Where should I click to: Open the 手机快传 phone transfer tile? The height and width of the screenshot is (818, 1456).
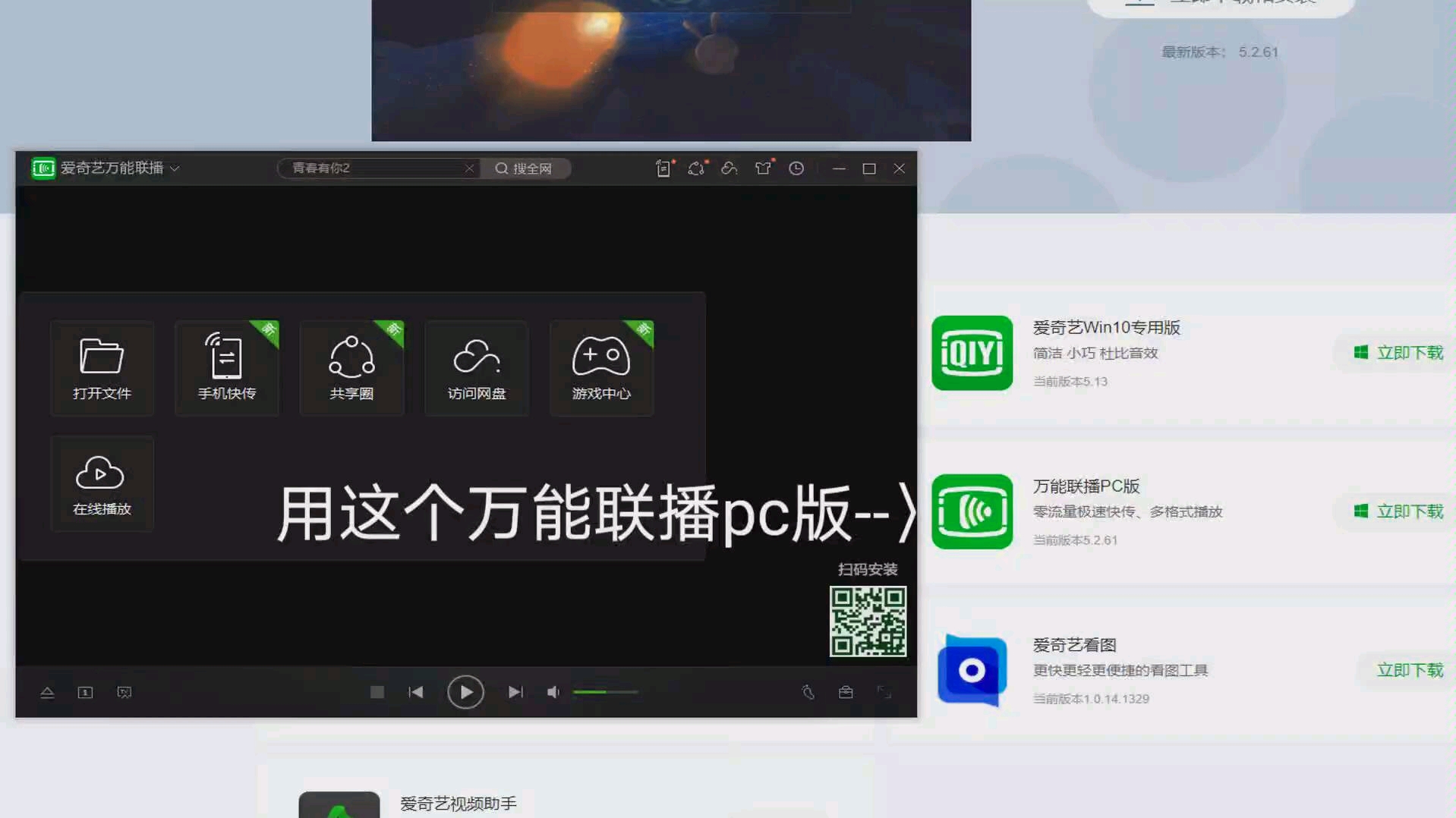227,368
